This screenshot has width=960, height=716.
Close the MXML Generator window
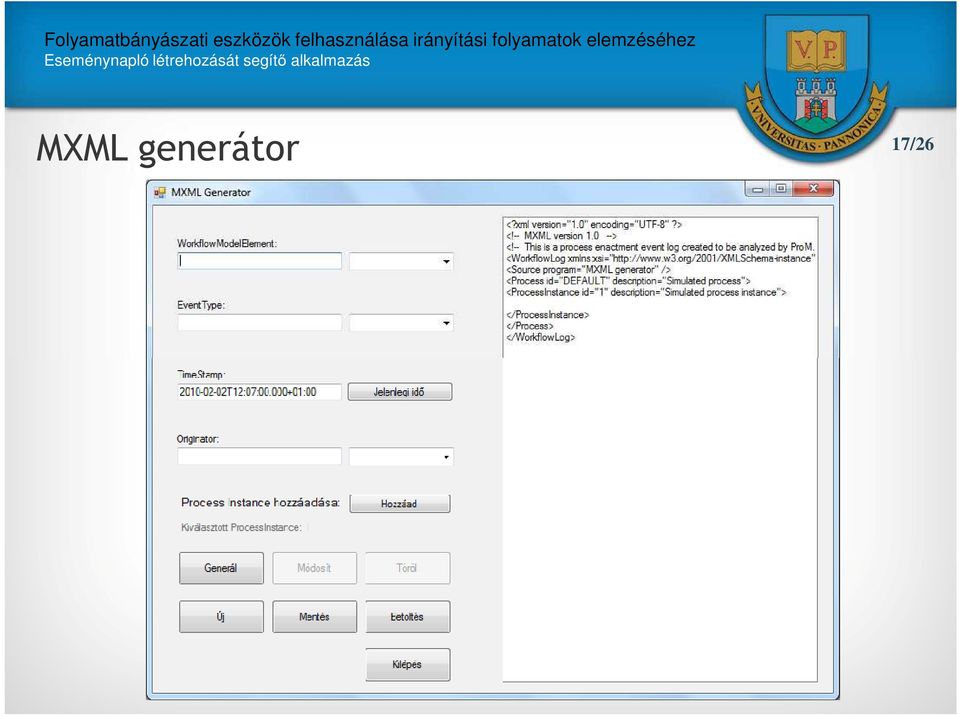tap(813, 189)
